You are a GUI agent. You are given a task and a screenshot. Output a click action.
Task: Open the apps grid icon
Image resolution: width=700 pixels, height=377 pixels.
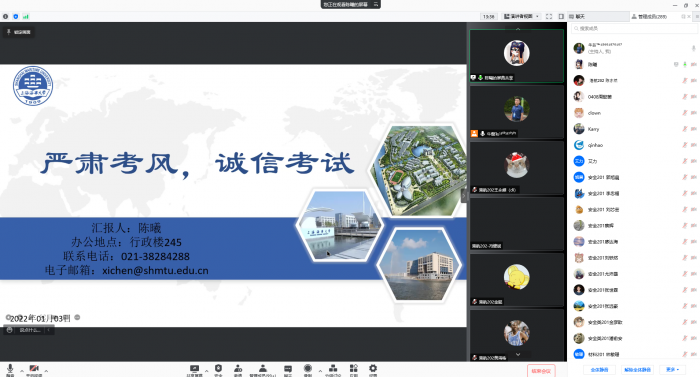[354, 369]
